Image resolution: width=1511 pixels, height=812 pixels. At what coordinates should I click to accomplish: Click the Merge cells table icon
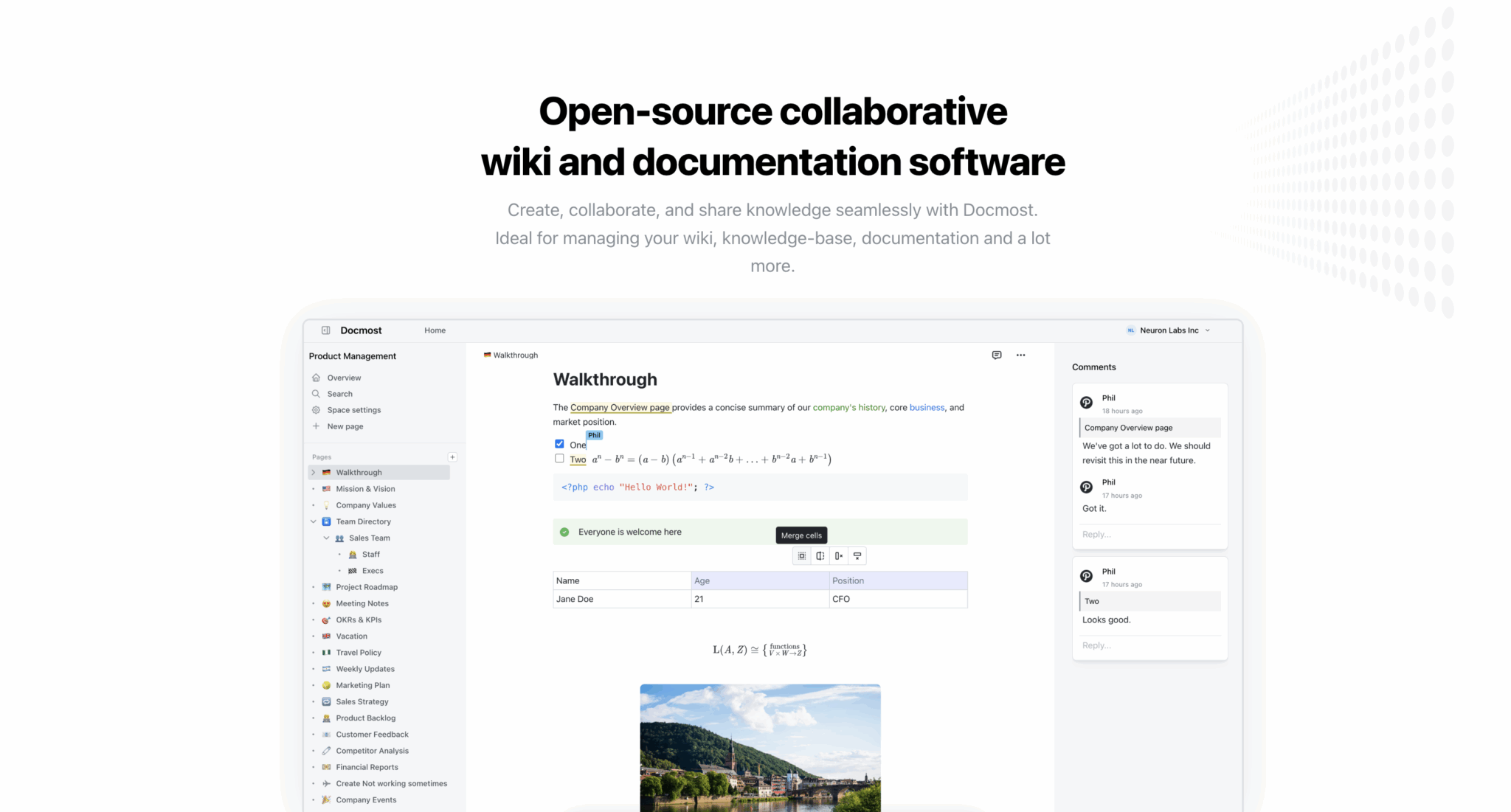[x=802, y=556]
